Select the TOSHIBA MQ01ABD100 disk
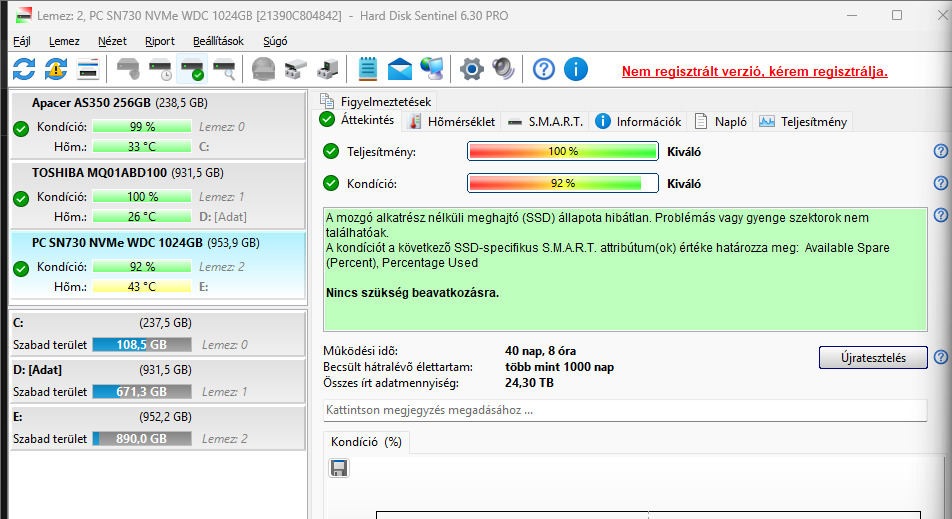This screenshot has height=519, width=952. pyautogui.click(x=158, y=195)
